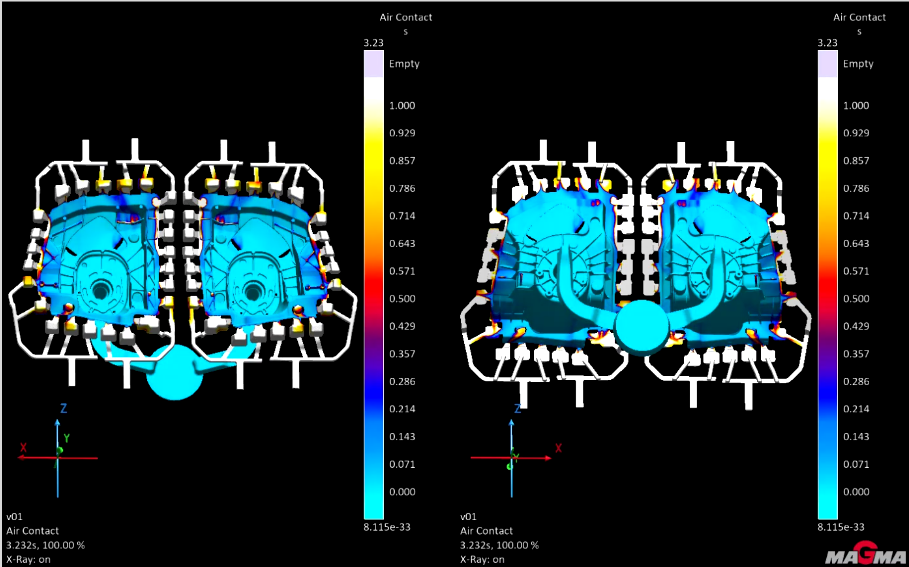909x567 pixels.
Task: Click the 'v01' version label in left view
Action: pos(14,517)
